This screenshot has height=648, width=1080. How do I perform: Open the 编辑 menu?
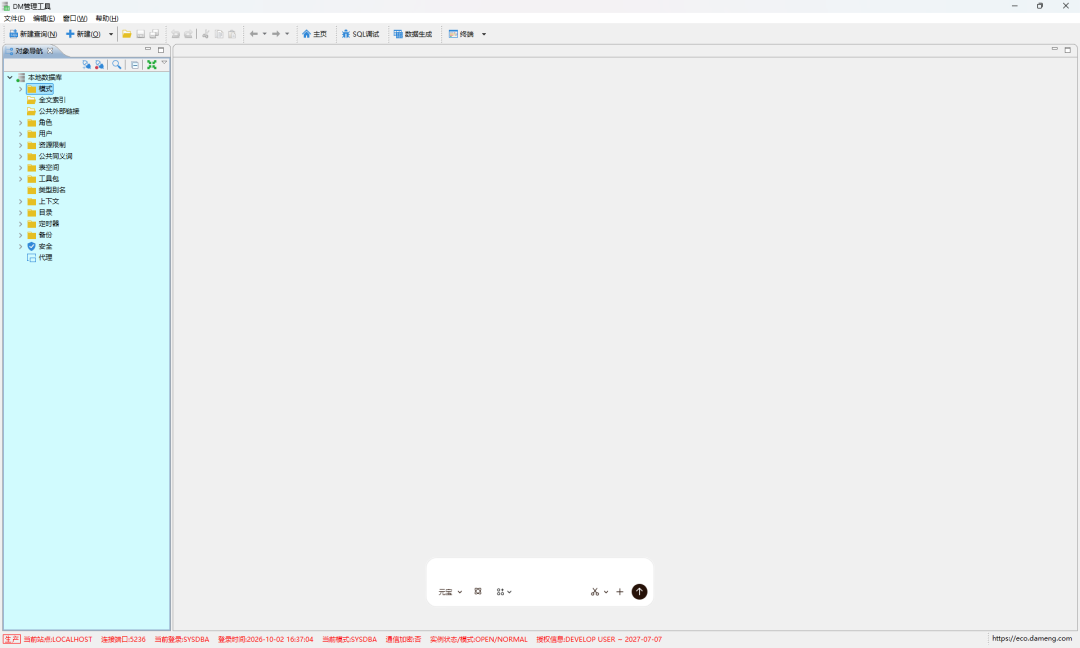44,19
